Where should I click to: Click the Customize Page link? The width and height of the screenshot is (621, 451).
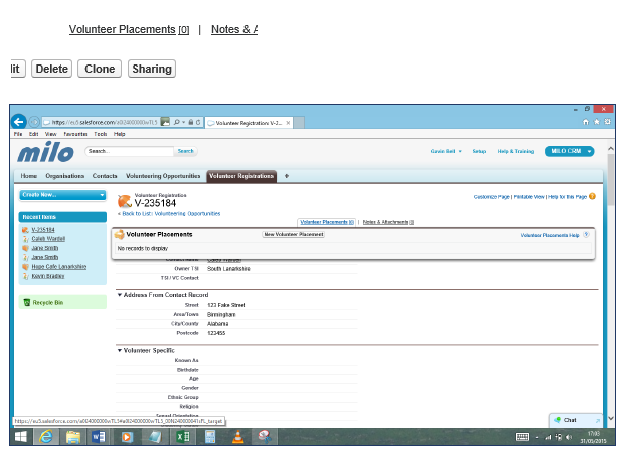[x=491, y=197]
